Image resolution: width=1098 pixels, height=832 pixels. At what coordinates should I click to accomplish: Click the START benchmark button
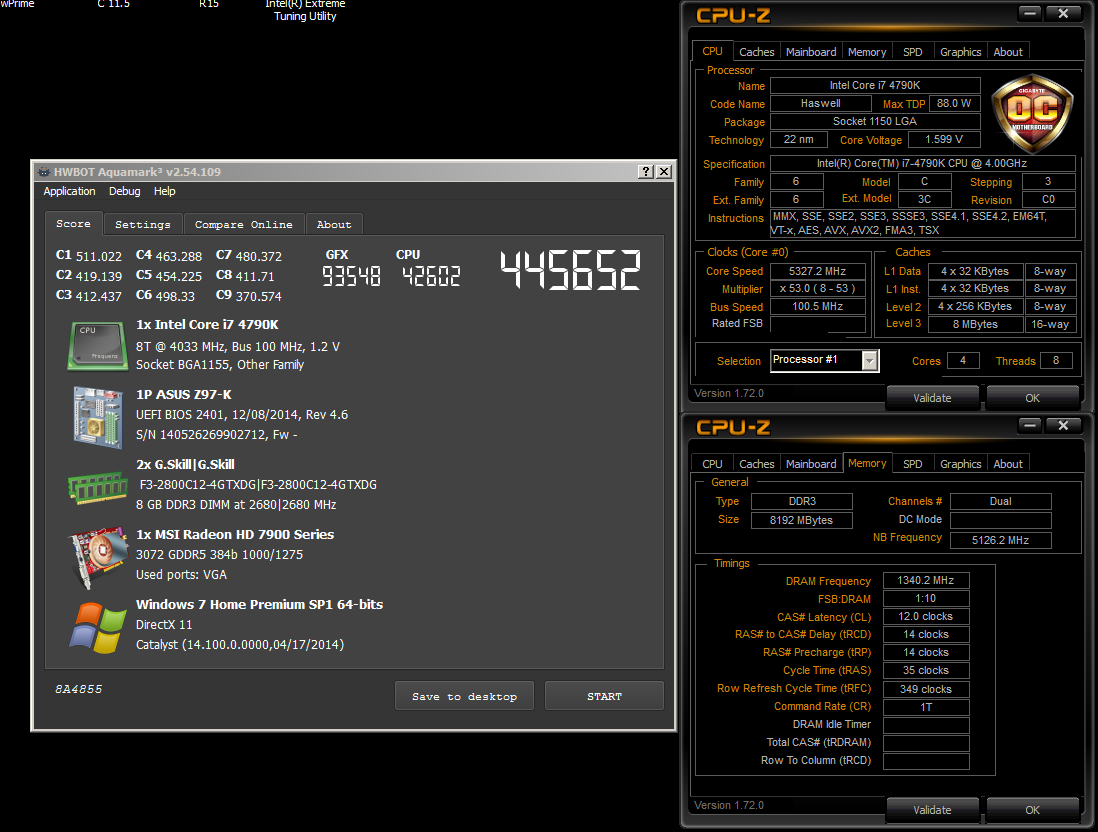pyautogui.click(x=604, y=696)
